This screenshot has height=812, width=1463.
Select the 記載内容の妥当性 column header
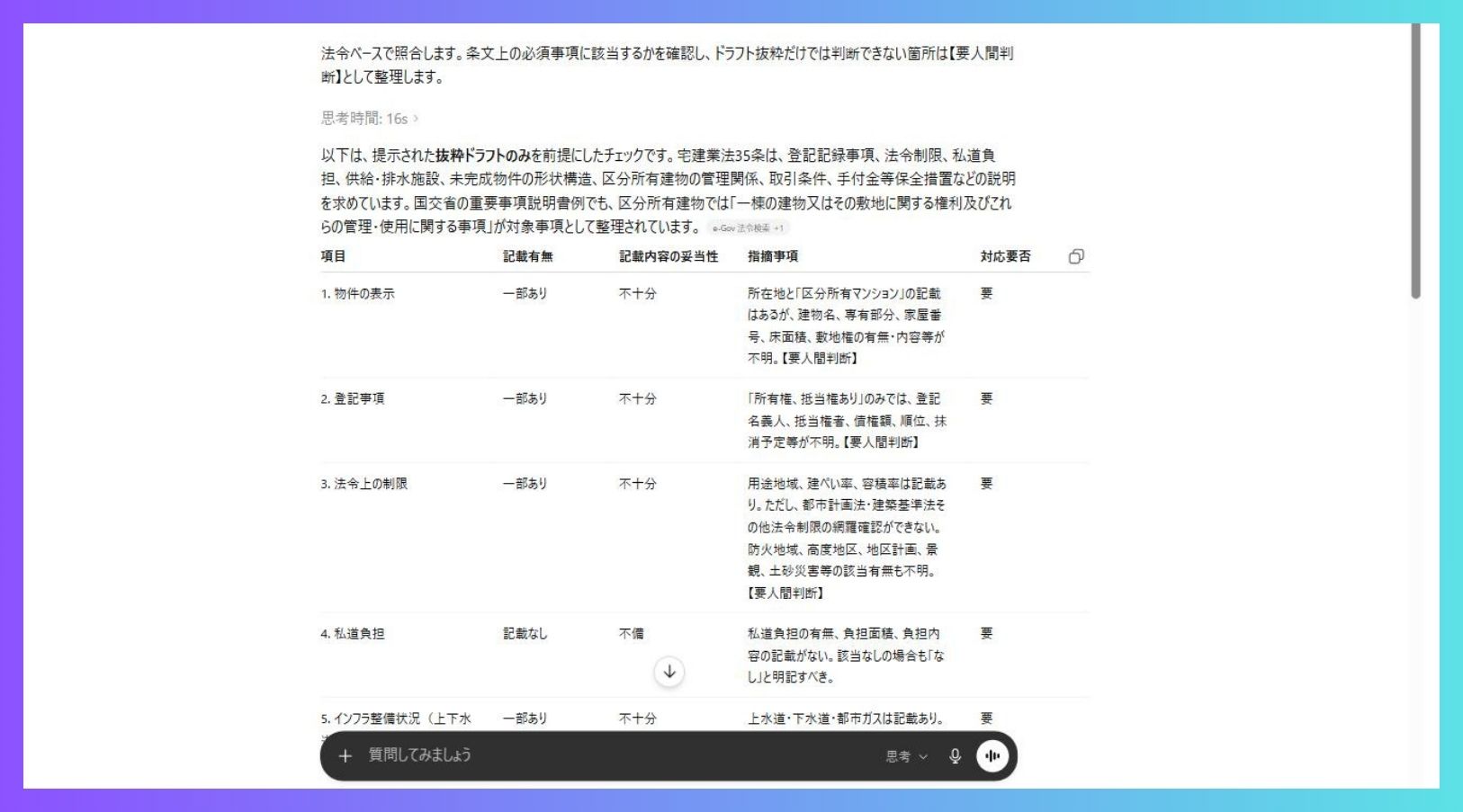(x=669, y=256)
